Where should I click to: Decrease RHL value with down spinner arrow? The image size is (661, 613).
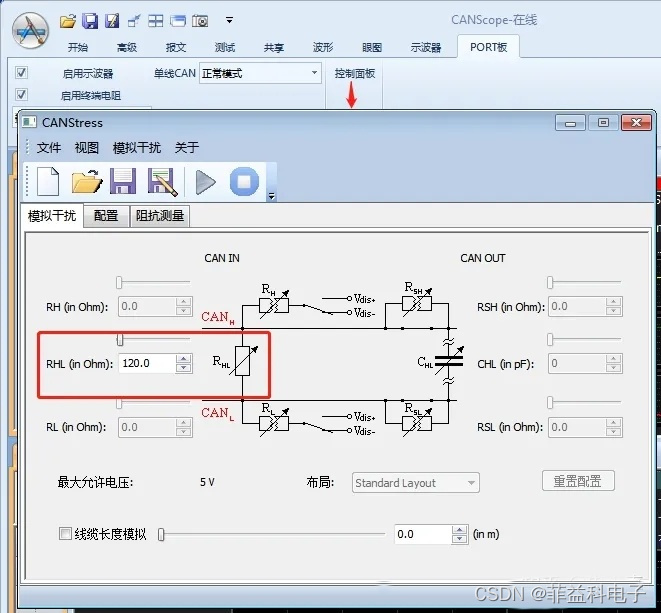click(x=183, y=368)
